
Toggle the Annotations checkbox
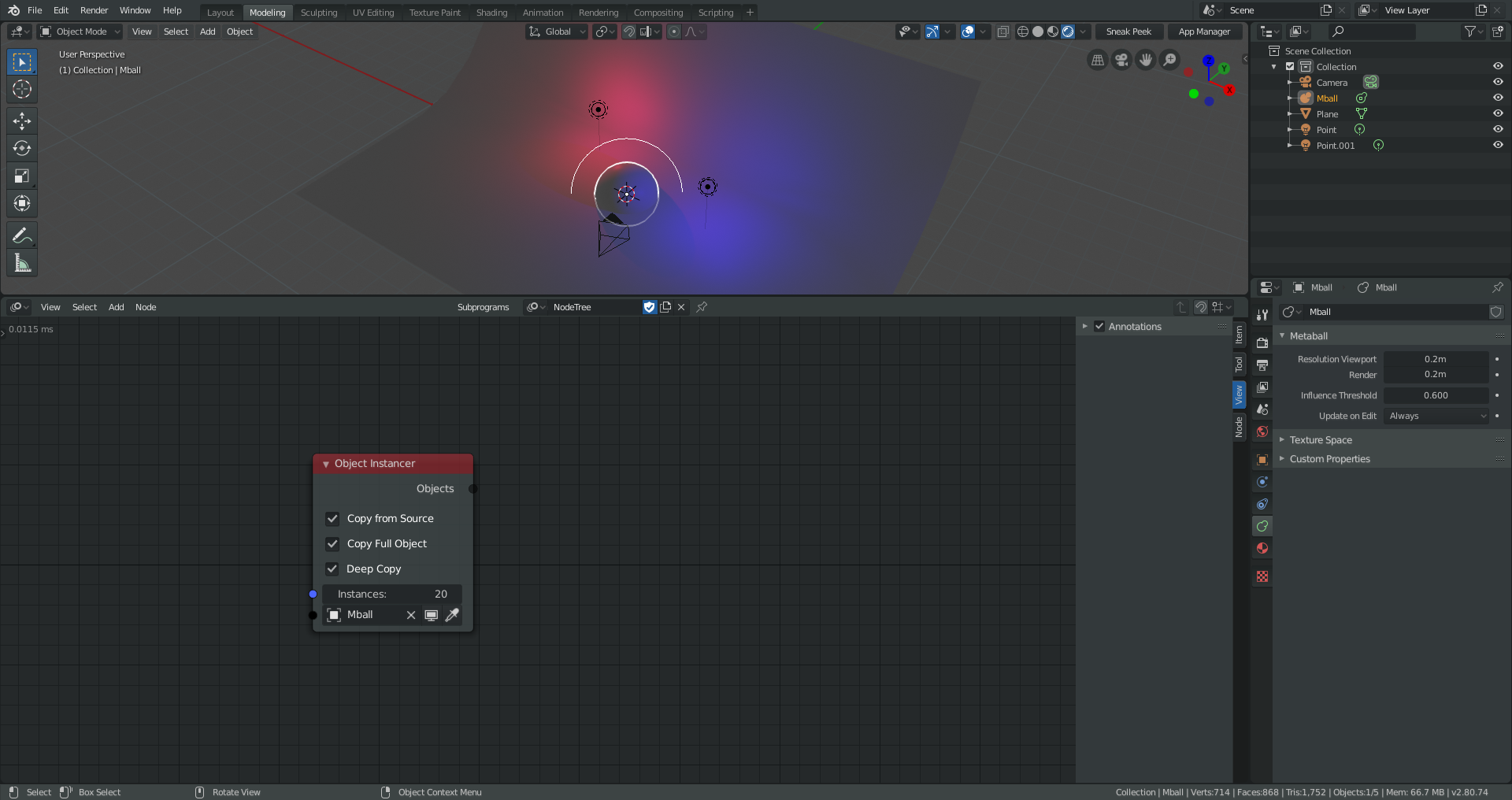click(x=1099, y=326)
